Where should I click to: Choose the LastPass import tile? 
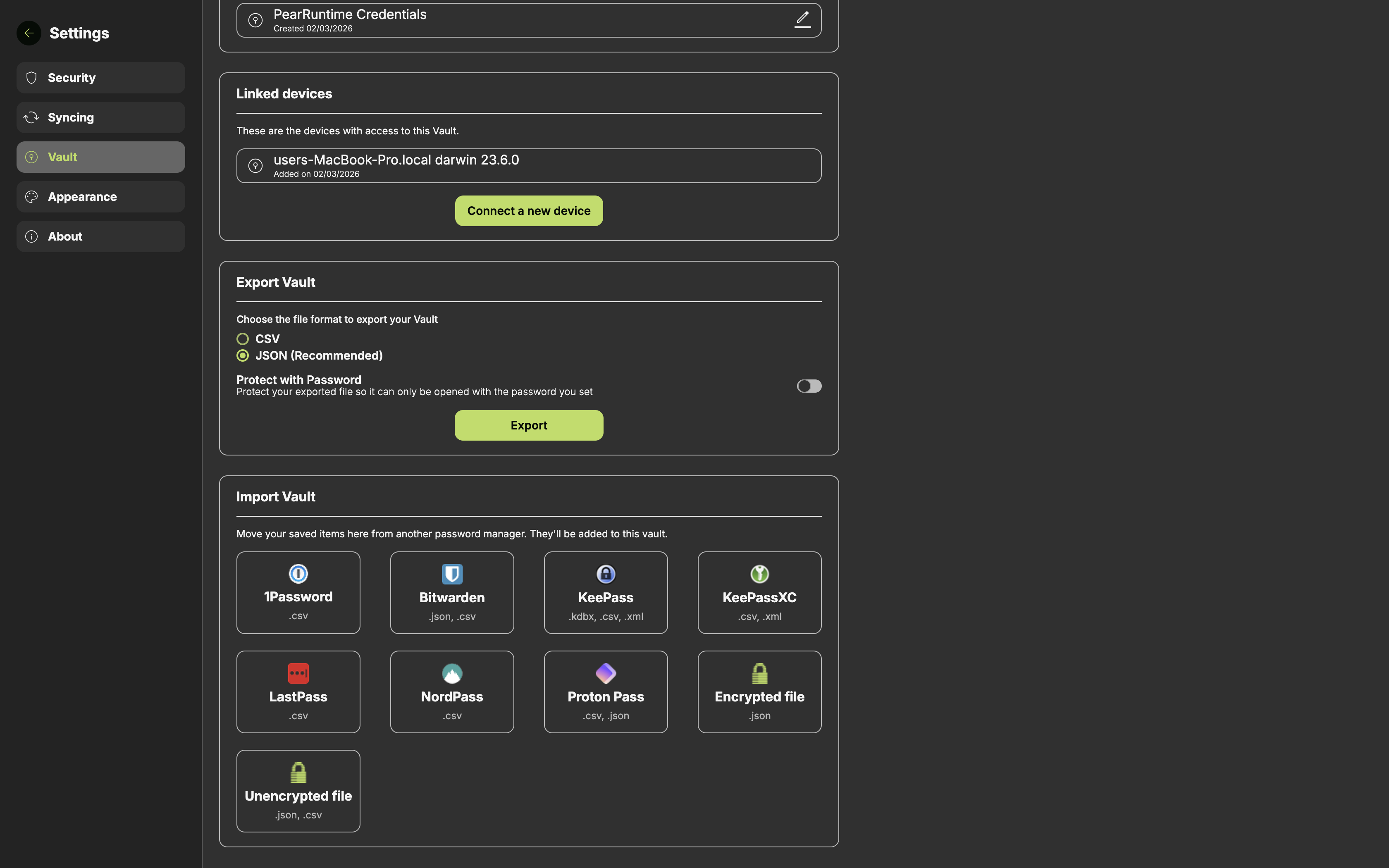[x=298, y=691]
